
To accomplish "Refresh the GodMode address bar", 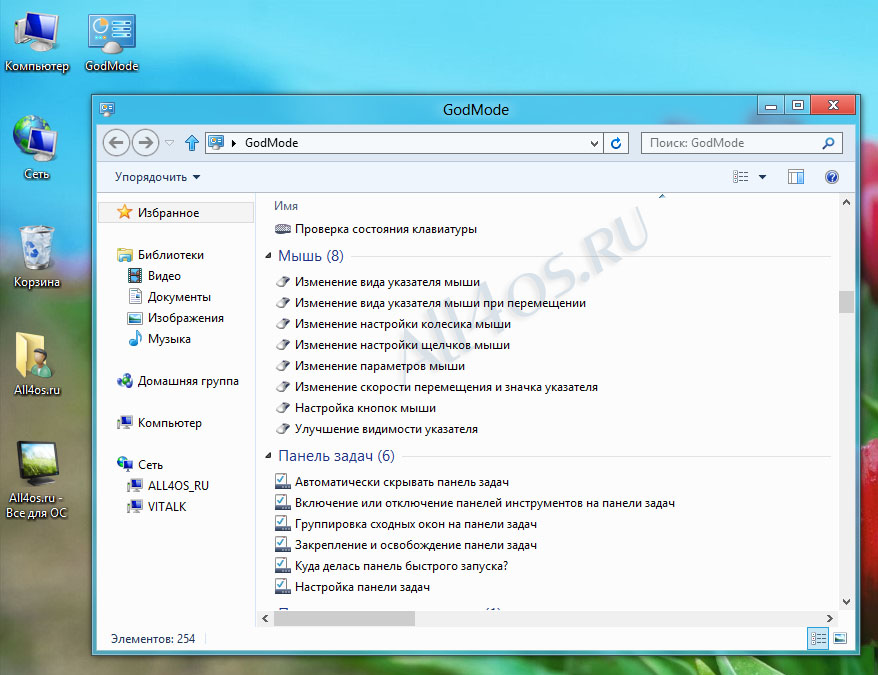I will point(616,143).
